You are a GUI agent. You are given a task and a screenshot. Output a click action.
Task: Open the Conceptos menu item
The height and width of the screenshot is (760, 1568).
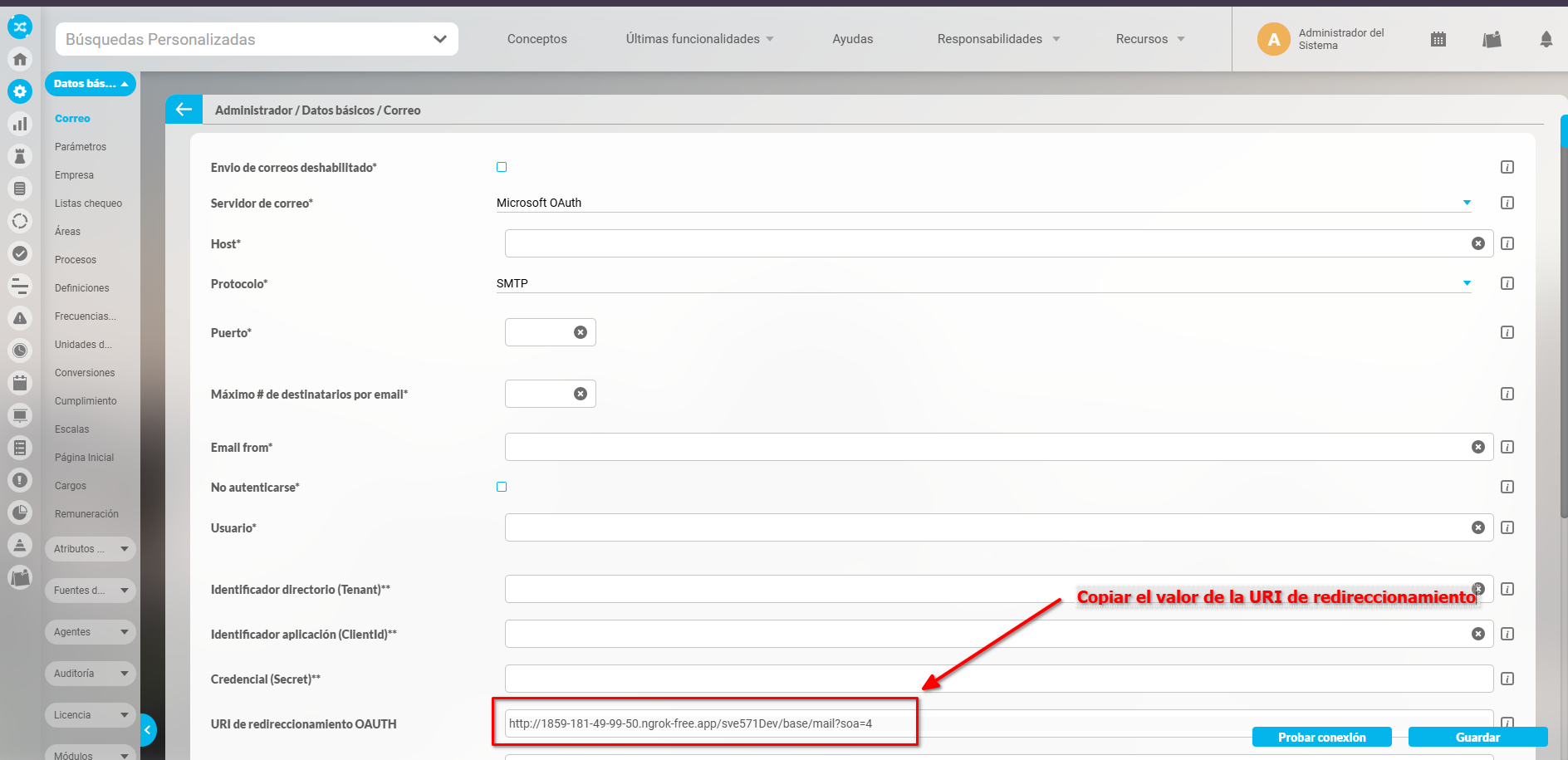(537, 39)
